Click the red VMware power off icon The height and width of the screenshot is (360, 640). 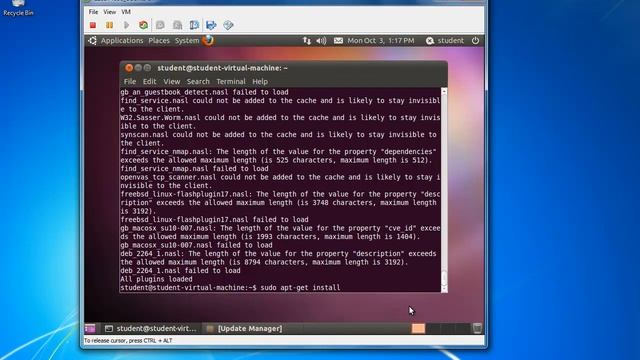93,25
